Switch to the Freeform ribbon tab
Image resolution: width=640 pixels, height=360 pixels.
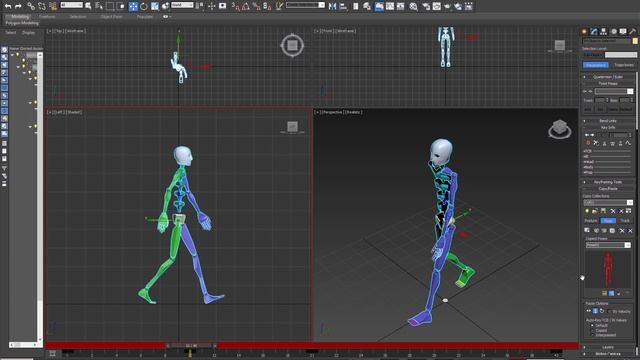[47, 17]
